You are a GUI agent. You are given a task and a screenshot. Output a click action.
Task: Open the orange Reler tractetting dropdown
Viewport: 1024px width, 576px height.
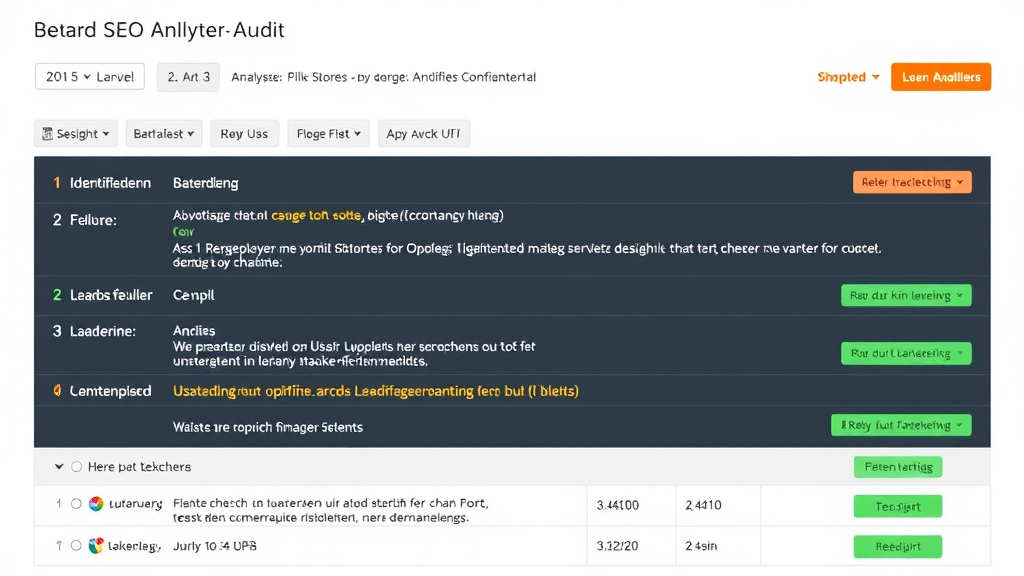(911, 182)
